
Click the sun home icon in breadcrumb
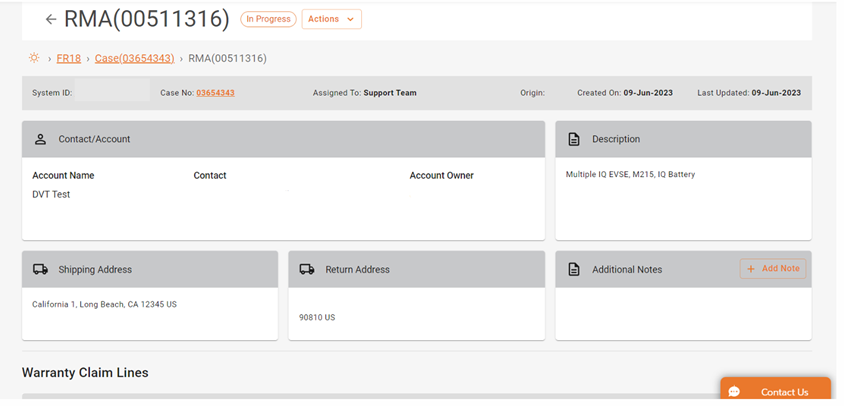[x=34, y=58]
